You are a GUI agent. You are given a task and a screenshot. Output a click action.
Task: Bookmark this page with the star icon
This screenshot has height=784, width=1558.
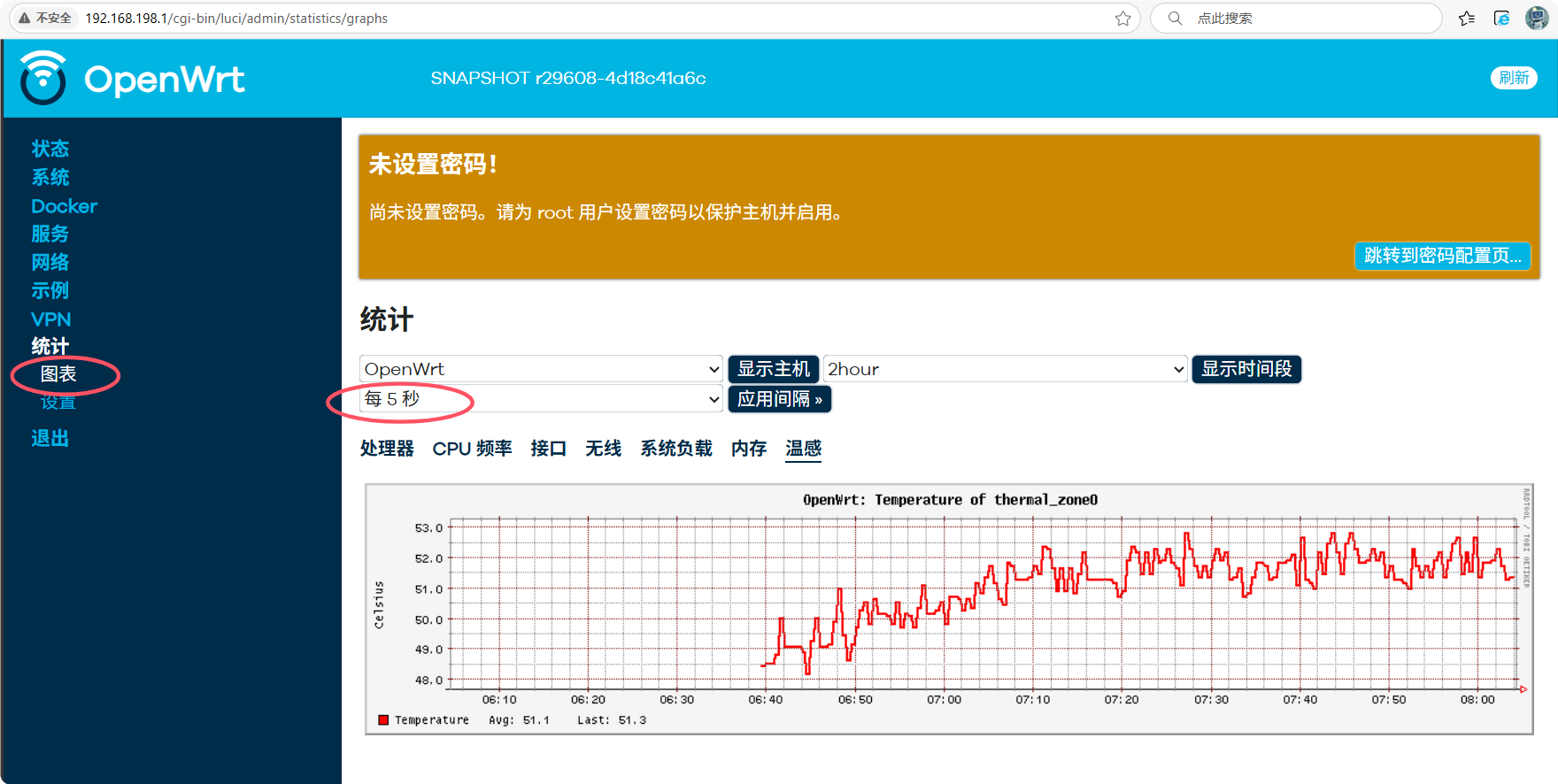click(1122, 19)
